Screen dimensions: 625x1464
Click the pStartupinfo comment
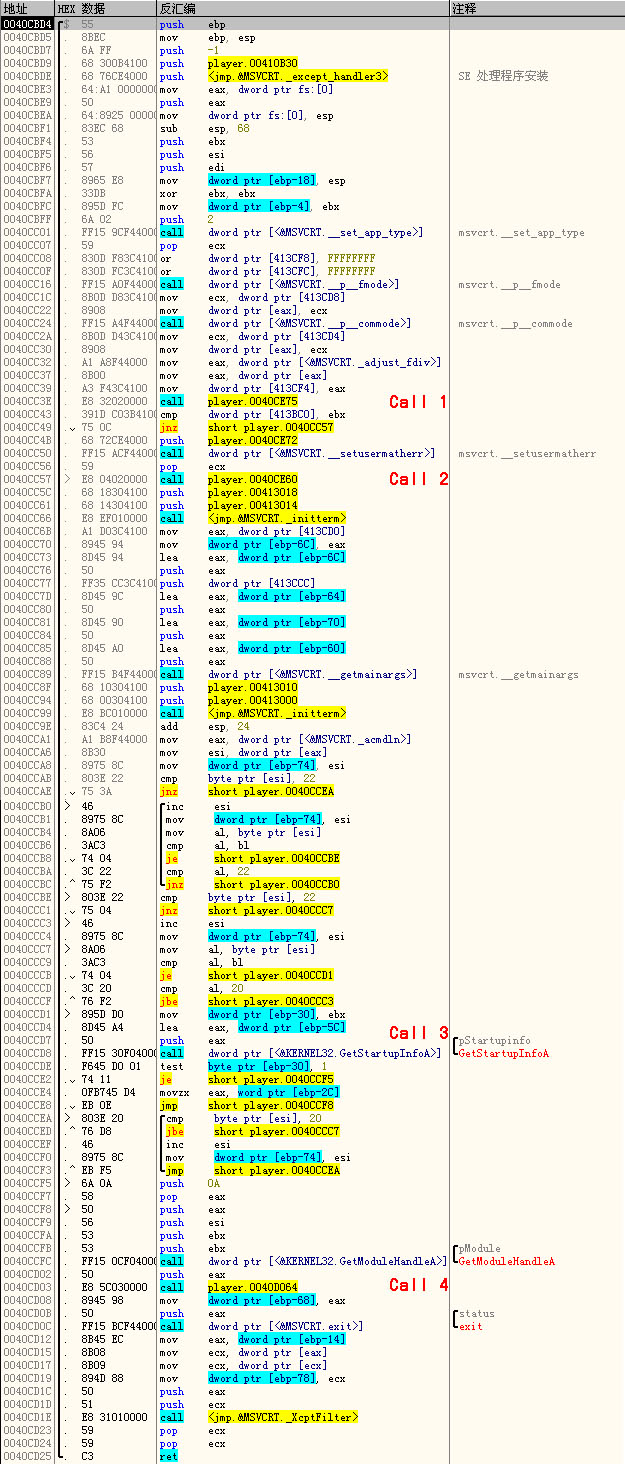click(493, 1040)
